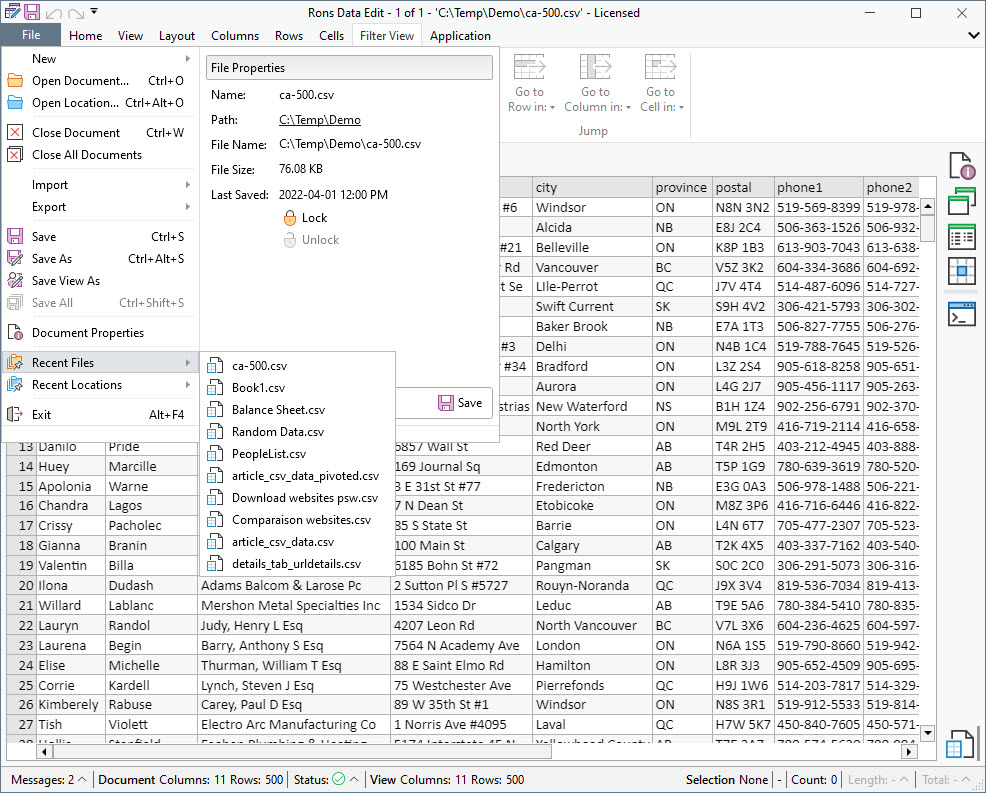986x793 pixels.
Task: Choose Save View As from File menu
Action: 66,281
